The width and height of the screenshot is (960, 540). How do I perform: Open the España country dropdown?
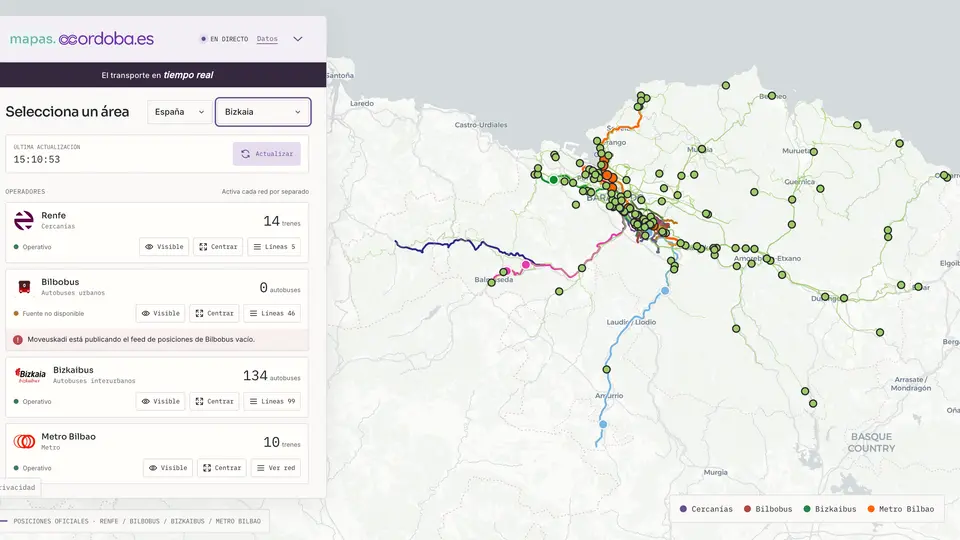coord(179,112)
